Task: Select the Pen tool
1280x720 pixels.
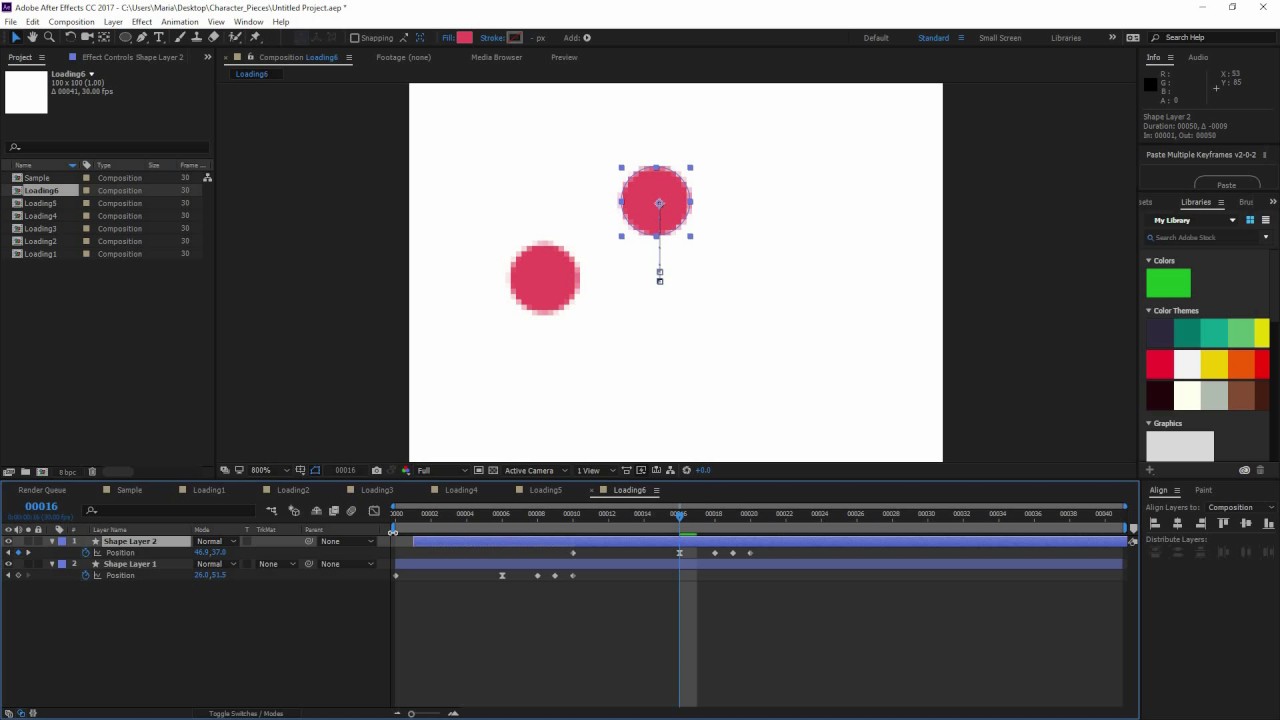Action: click(142, 38)
